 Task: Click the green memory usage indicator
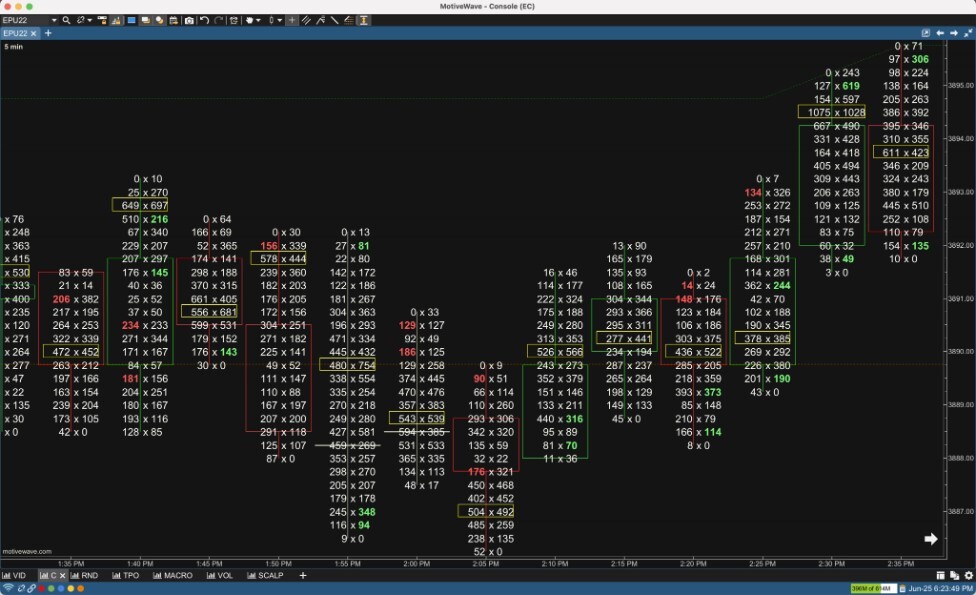(x=873, y=588)
